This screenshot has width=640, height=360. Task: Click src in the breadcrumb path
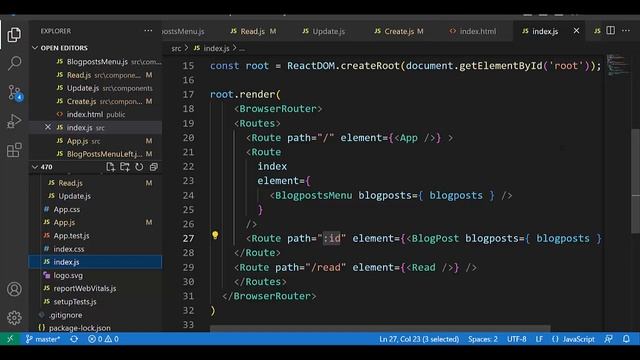point(176,48)
